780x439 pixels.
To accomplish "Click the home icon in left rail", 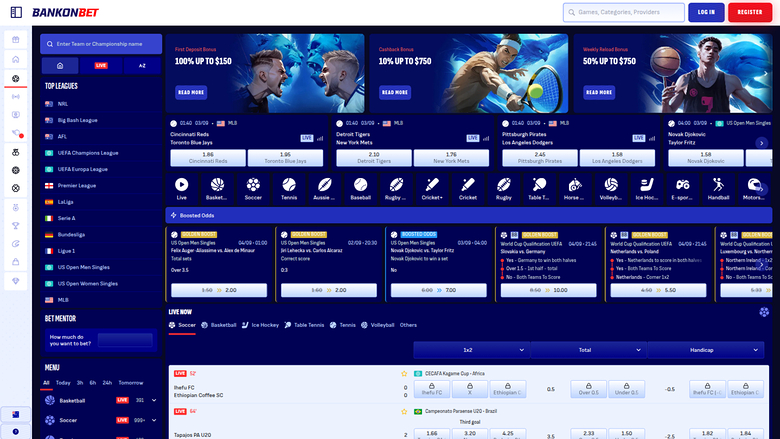I will click(16, 59).
